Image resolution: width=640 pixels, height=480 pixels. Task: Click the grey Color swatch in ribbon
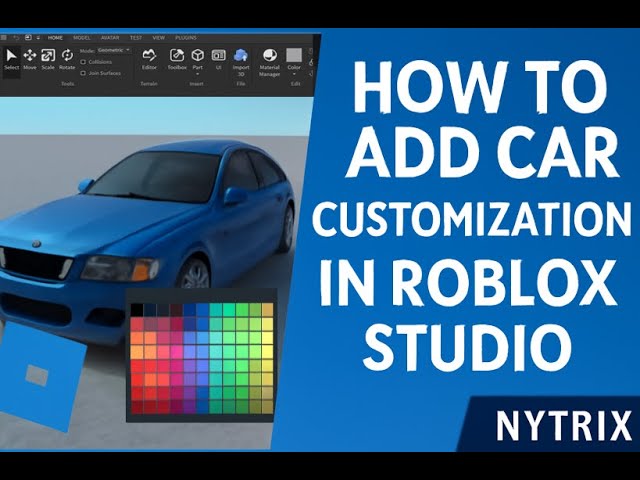[294, 55]
